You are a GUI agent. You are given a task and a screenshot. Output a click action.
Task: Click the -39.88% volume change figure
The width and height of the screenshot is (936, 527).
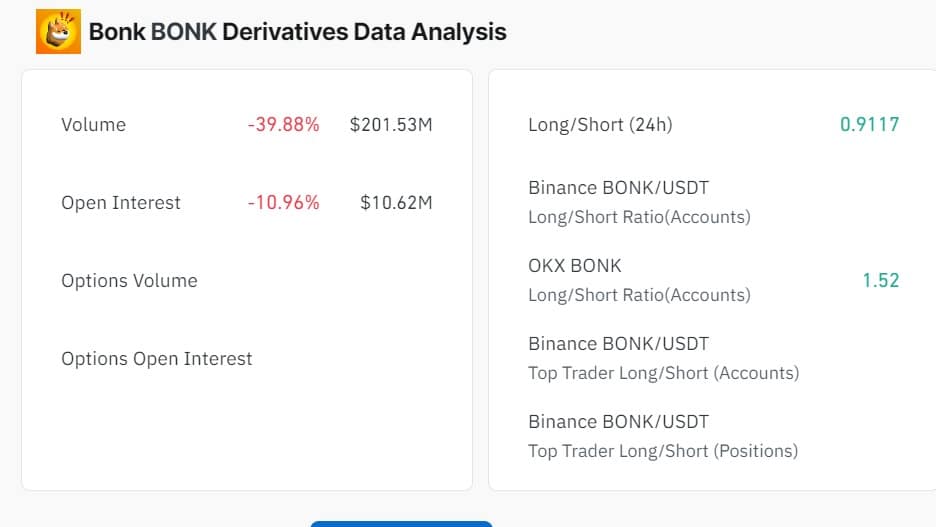coord(283,125)
